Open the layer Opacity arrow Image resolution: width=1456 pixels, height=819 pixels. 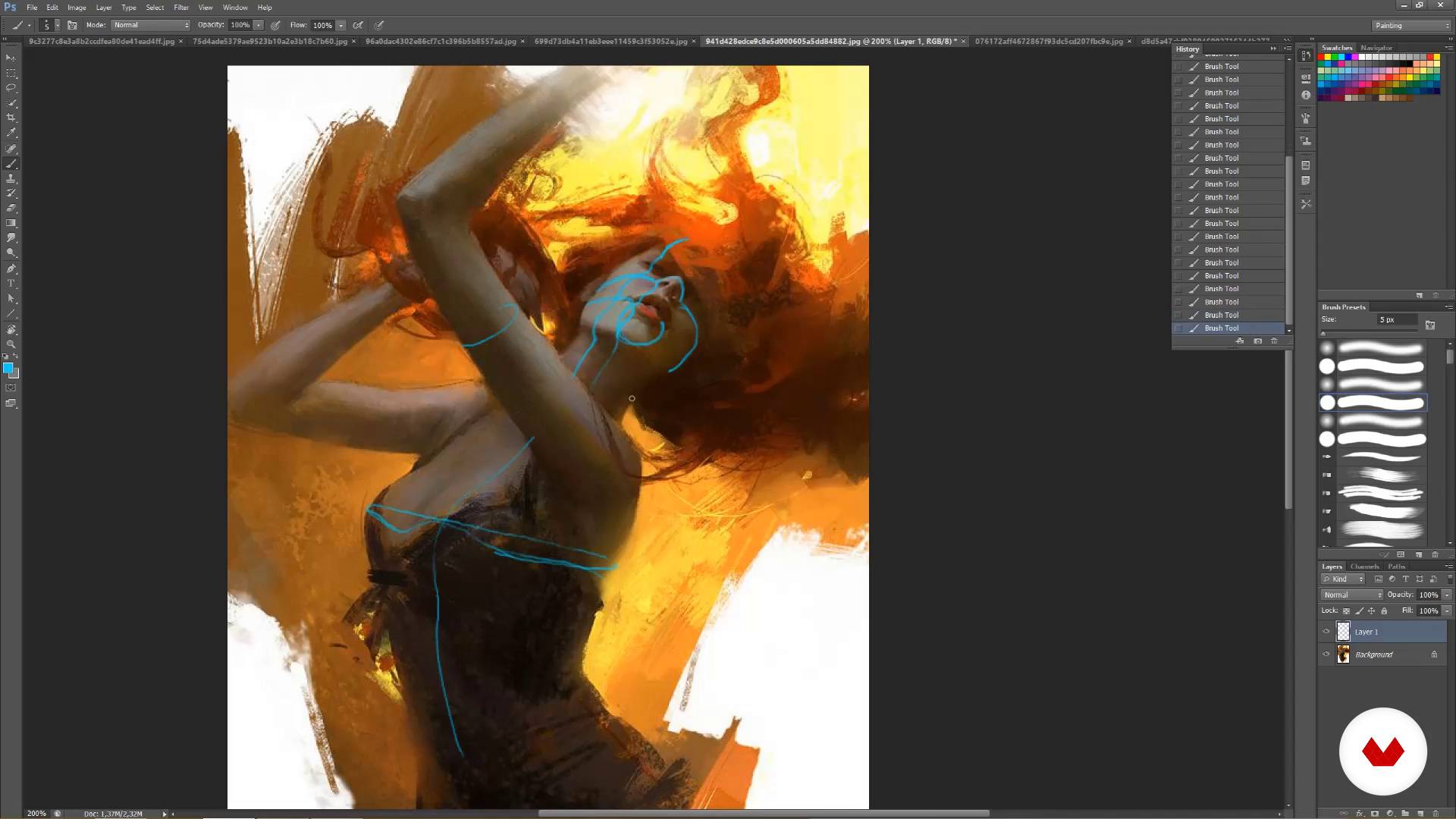coord(1447,595)
